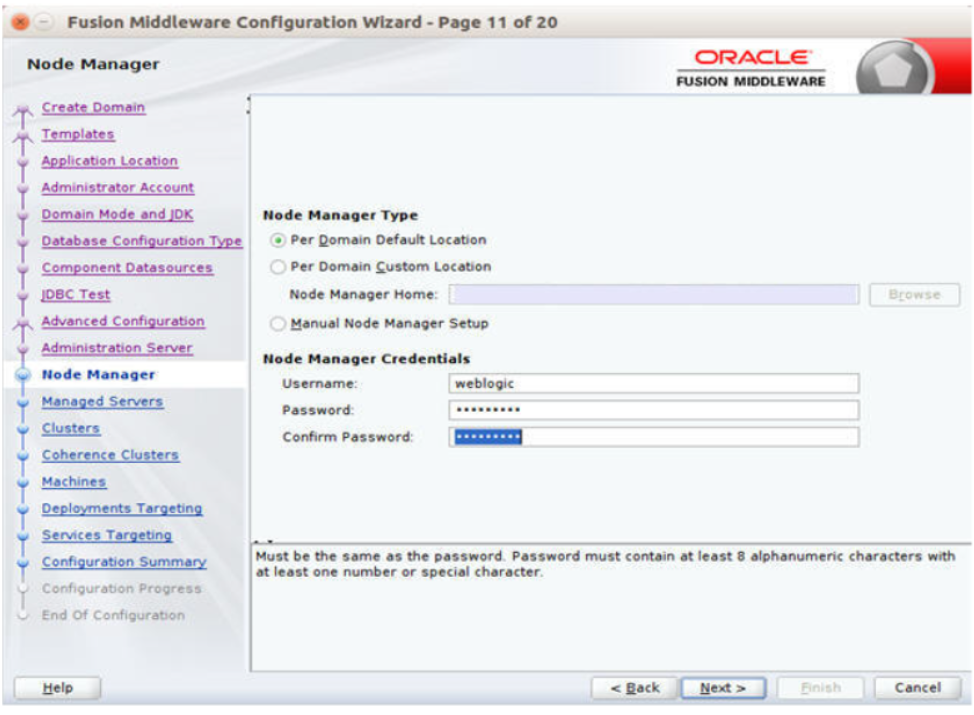Click the Node Manager Home field
Image resolution: width=974 pixels, height=715 pixels.
pyautogui.click(x=653, y=294)
